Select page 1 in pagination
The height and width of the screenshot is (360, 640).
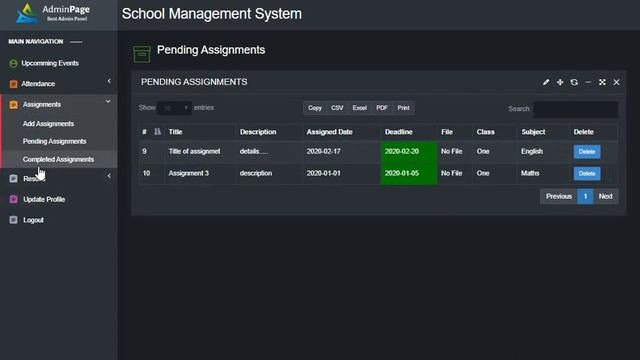coord(585,196)
